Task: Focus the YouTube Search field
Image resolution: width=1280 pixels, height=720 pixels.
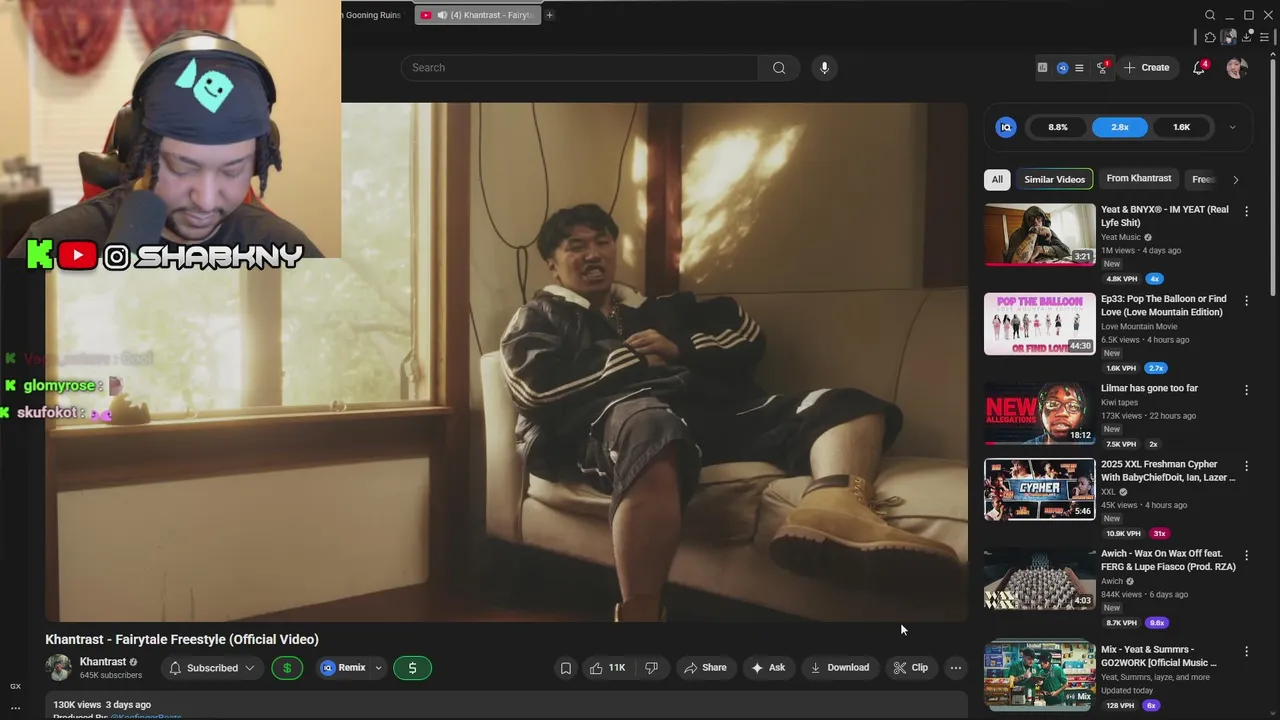Action: click(580, 68)
